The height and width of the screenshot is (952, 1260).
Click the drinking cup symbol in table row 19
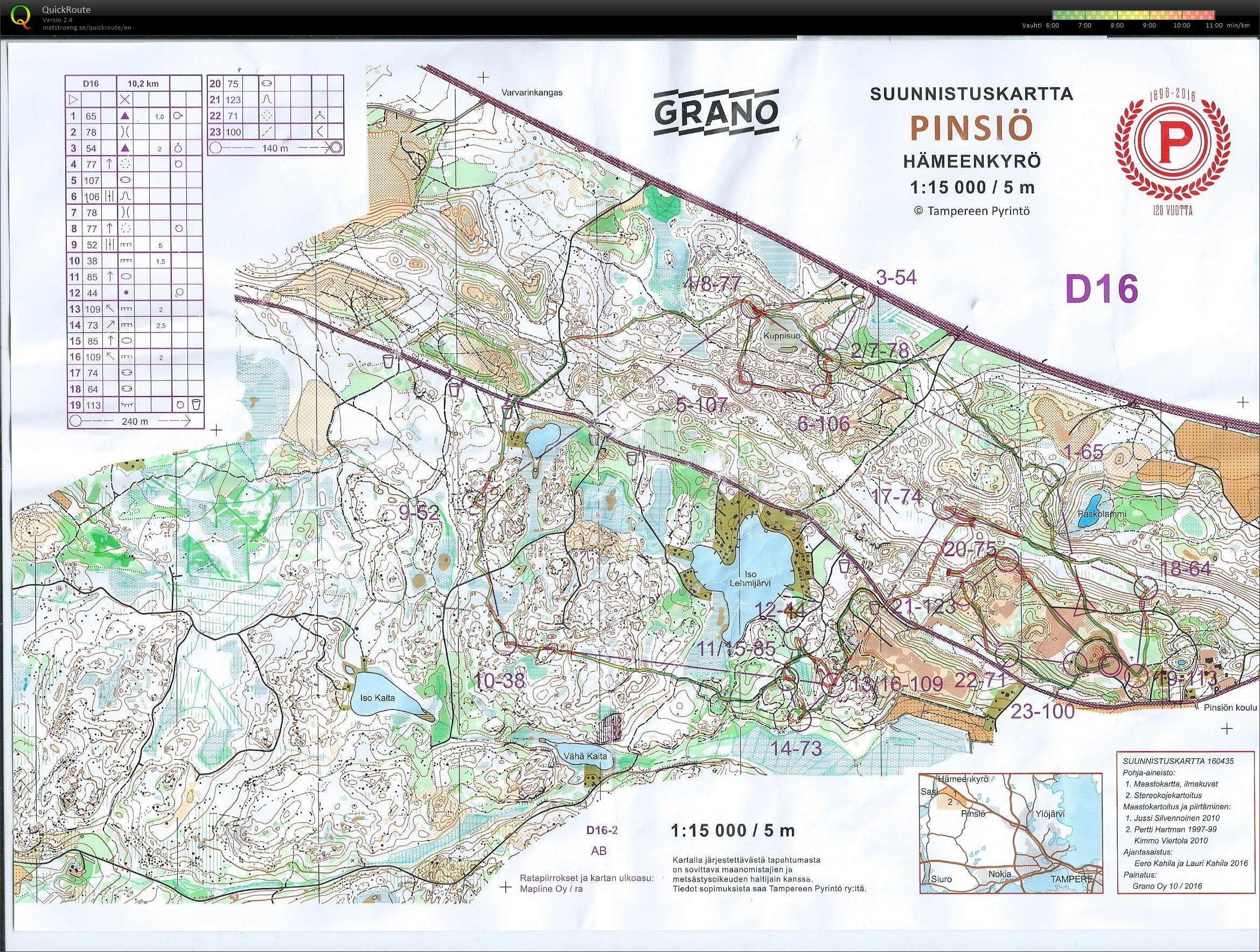pos(196,405)
